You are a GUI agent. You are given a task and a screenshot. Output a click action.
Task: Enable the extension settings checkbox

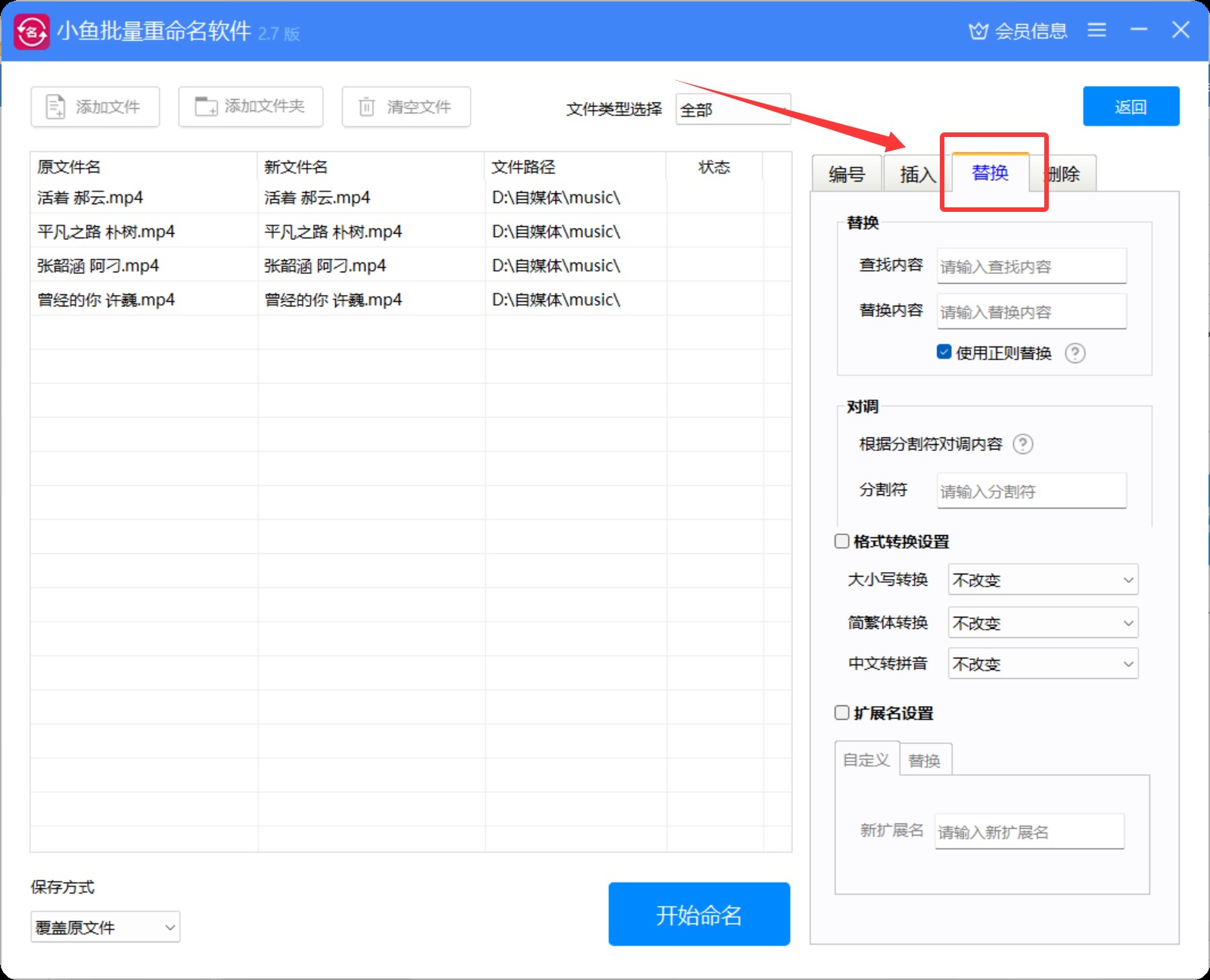pyautogui.click(x=841, y=713)
